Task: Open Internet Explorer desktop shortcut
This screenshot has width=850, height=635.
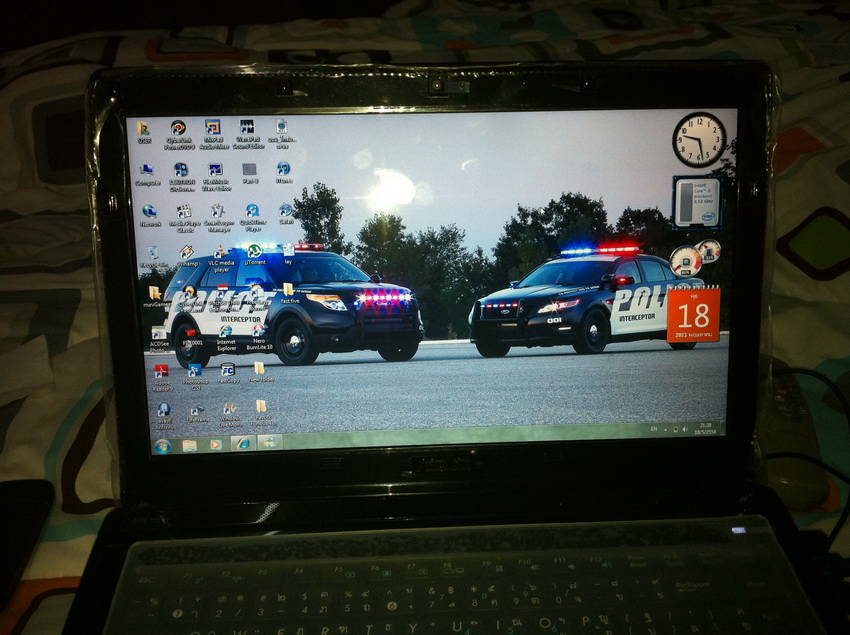Action: click(x=226, y=333)
